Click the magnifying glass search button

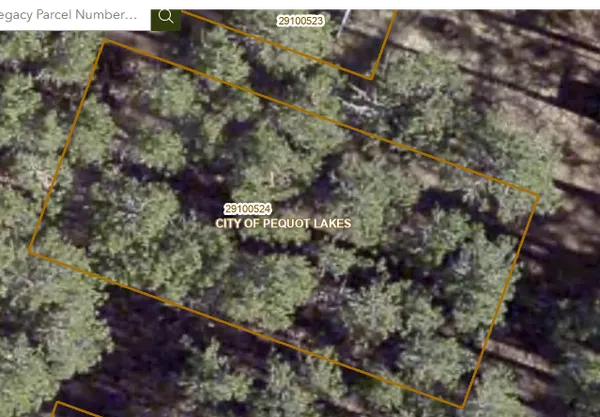[166, 15]
